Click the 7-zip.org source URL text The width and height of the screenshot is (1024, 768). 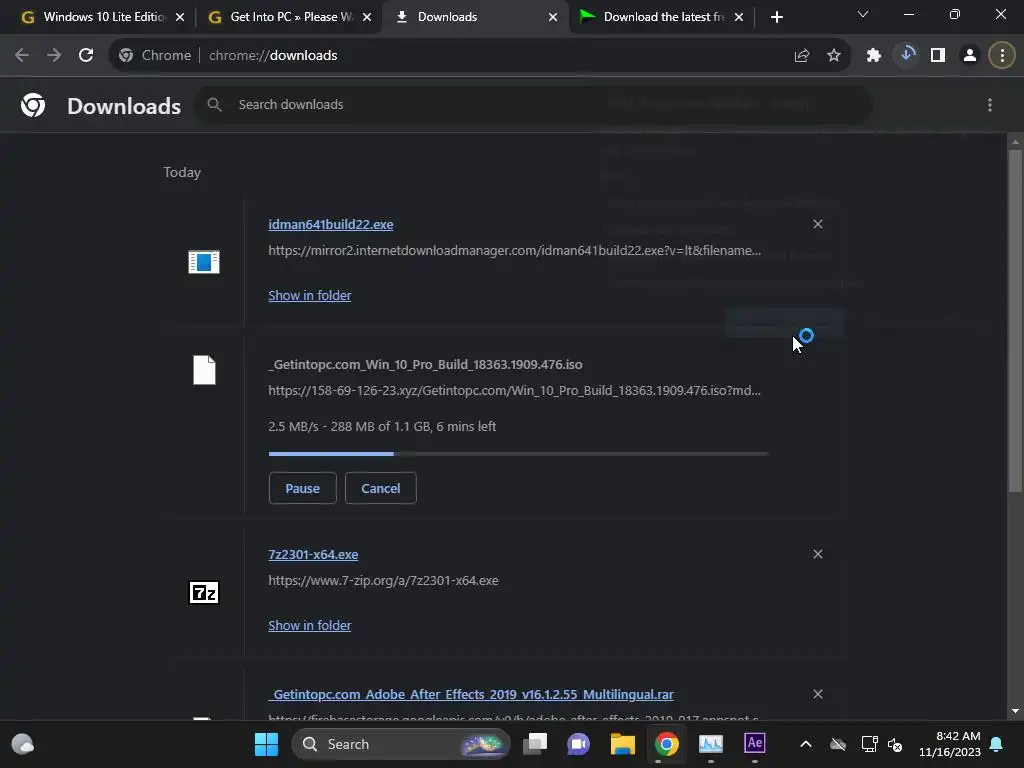383,581
